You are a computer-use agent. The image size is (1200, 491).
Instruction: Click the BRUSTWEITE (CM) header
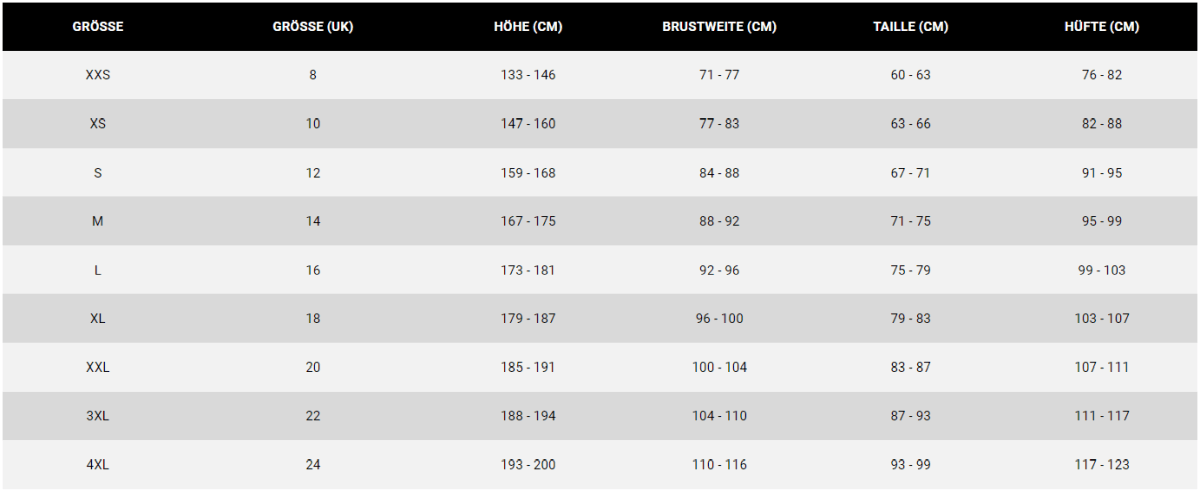pos(719,27)
